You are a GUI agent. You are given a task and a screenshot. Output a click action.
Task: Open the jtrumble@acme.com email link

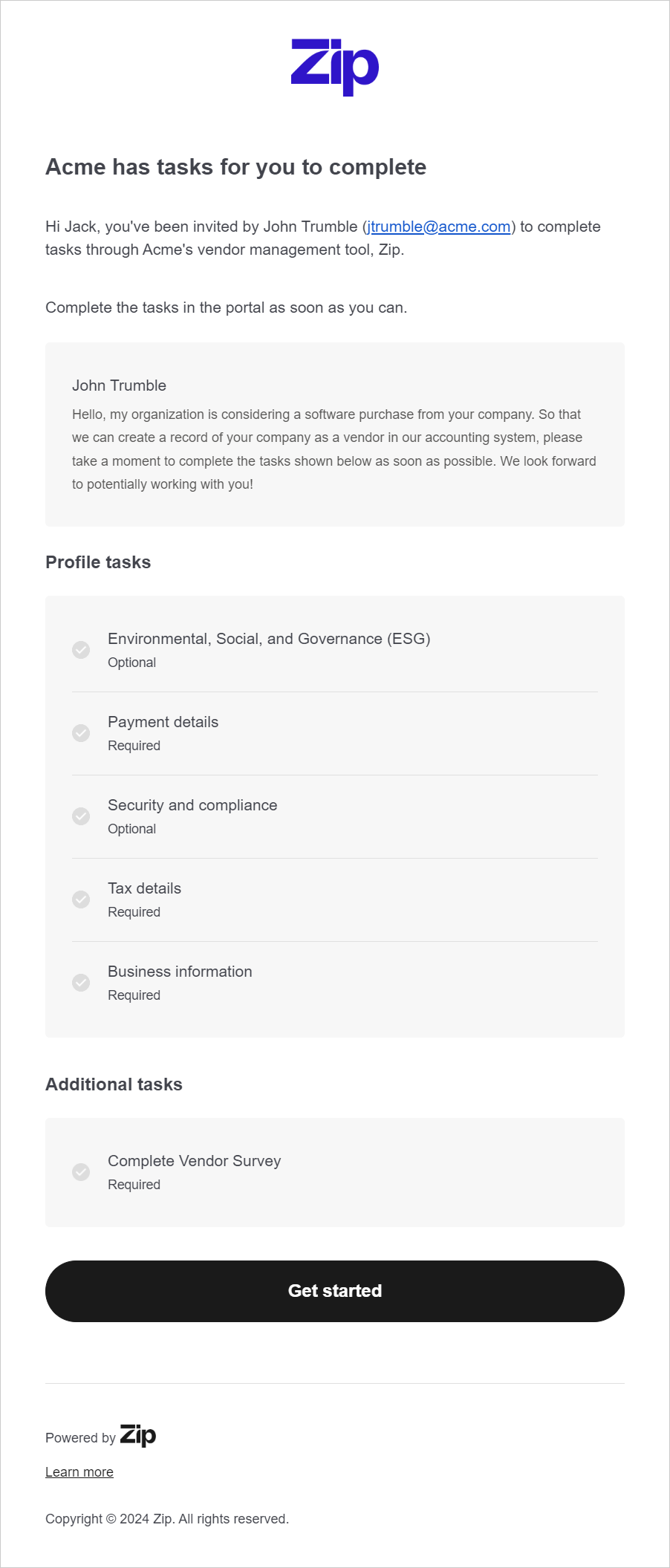click(439, 227)
